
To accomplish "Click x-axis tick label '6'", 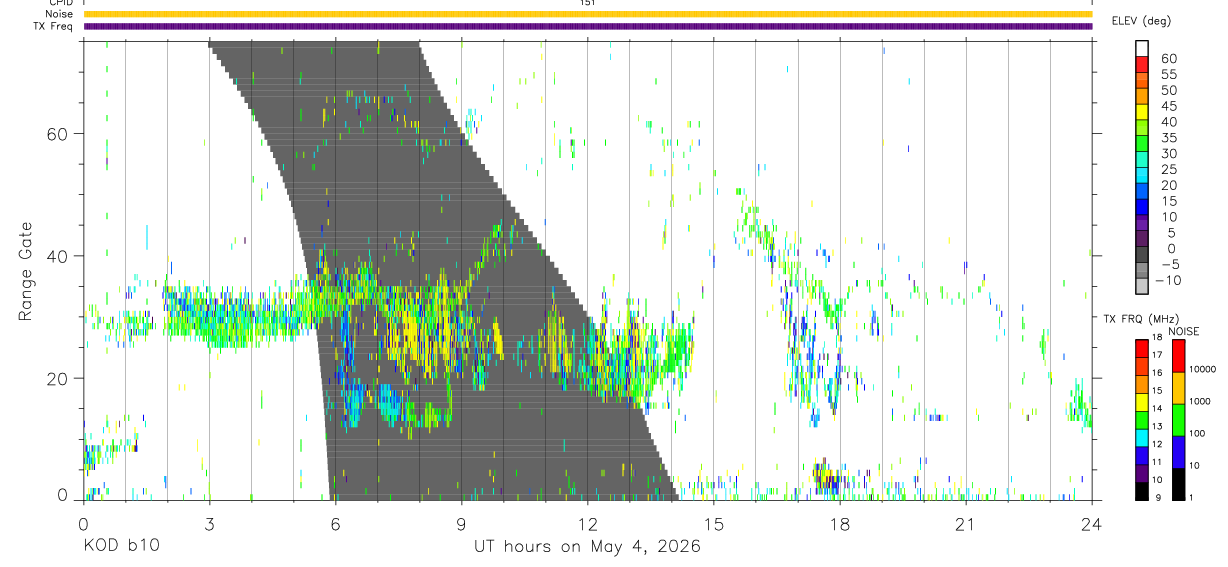I will point(335,524).
